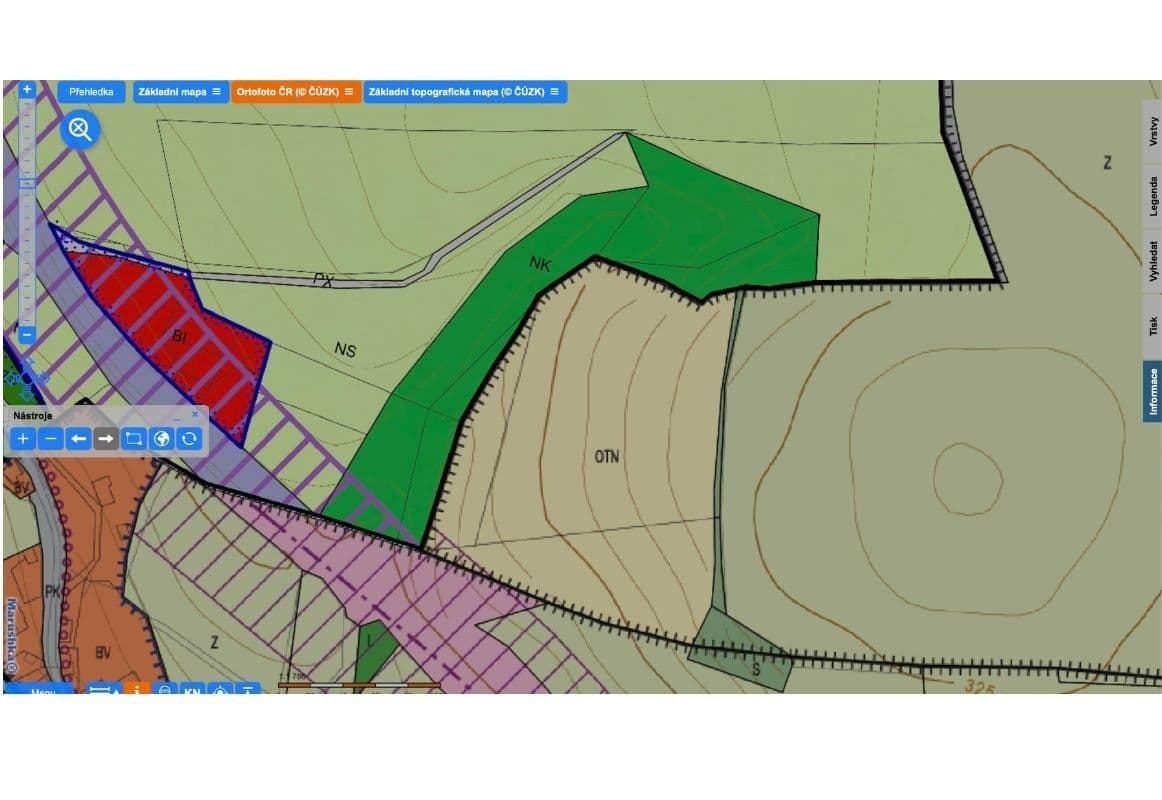
Task: Open the KN cadastre tool in bottom bar
Action: pyautogui.click(x=191, y=690)
